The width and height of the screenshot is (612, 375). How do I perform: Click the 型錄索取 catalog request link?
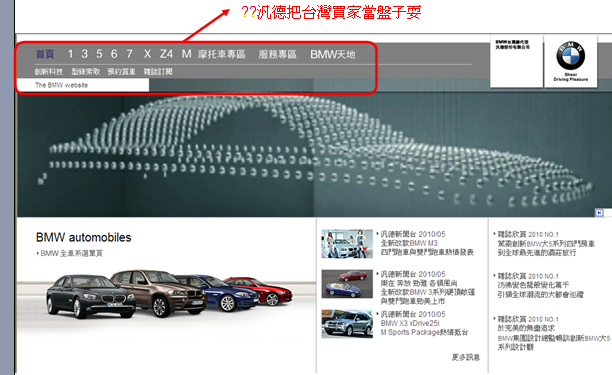click(x=86, y=72)
